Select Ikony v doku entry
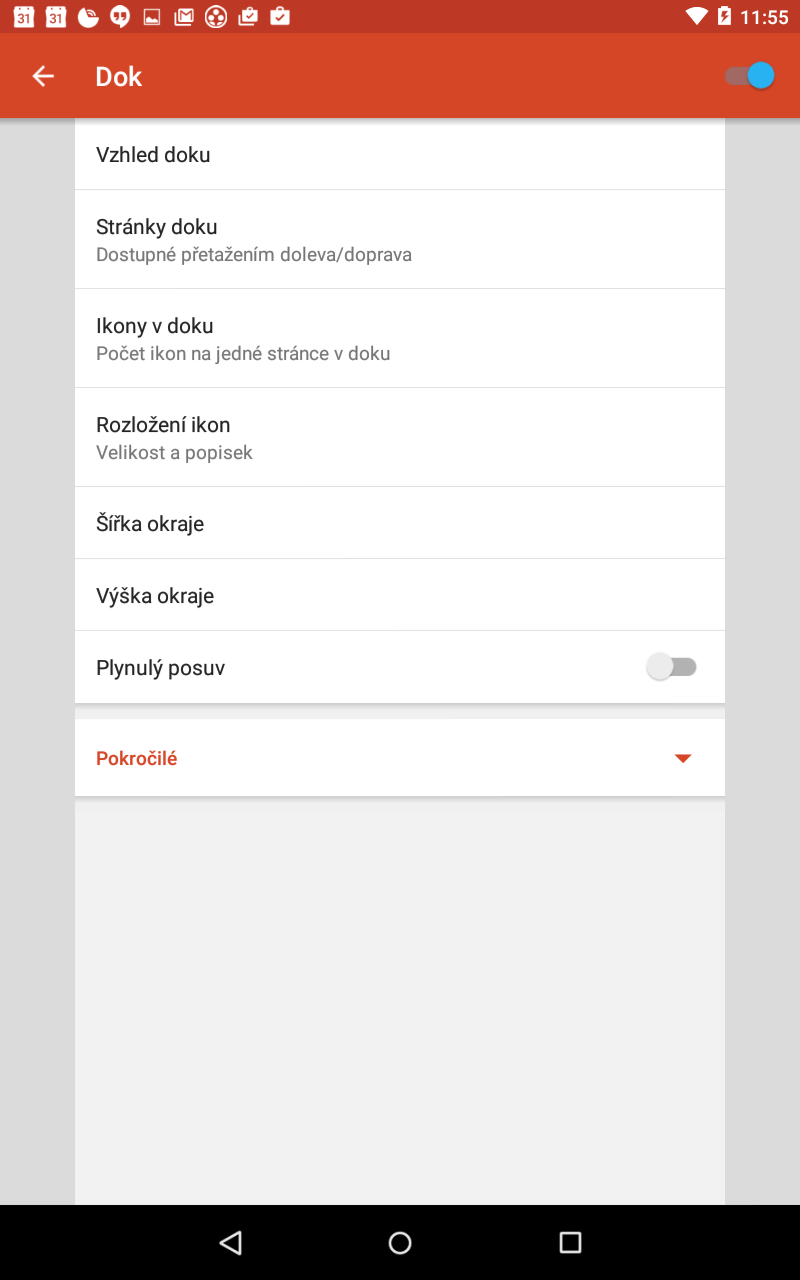The image size is (800, 1280). click(400, 338)
